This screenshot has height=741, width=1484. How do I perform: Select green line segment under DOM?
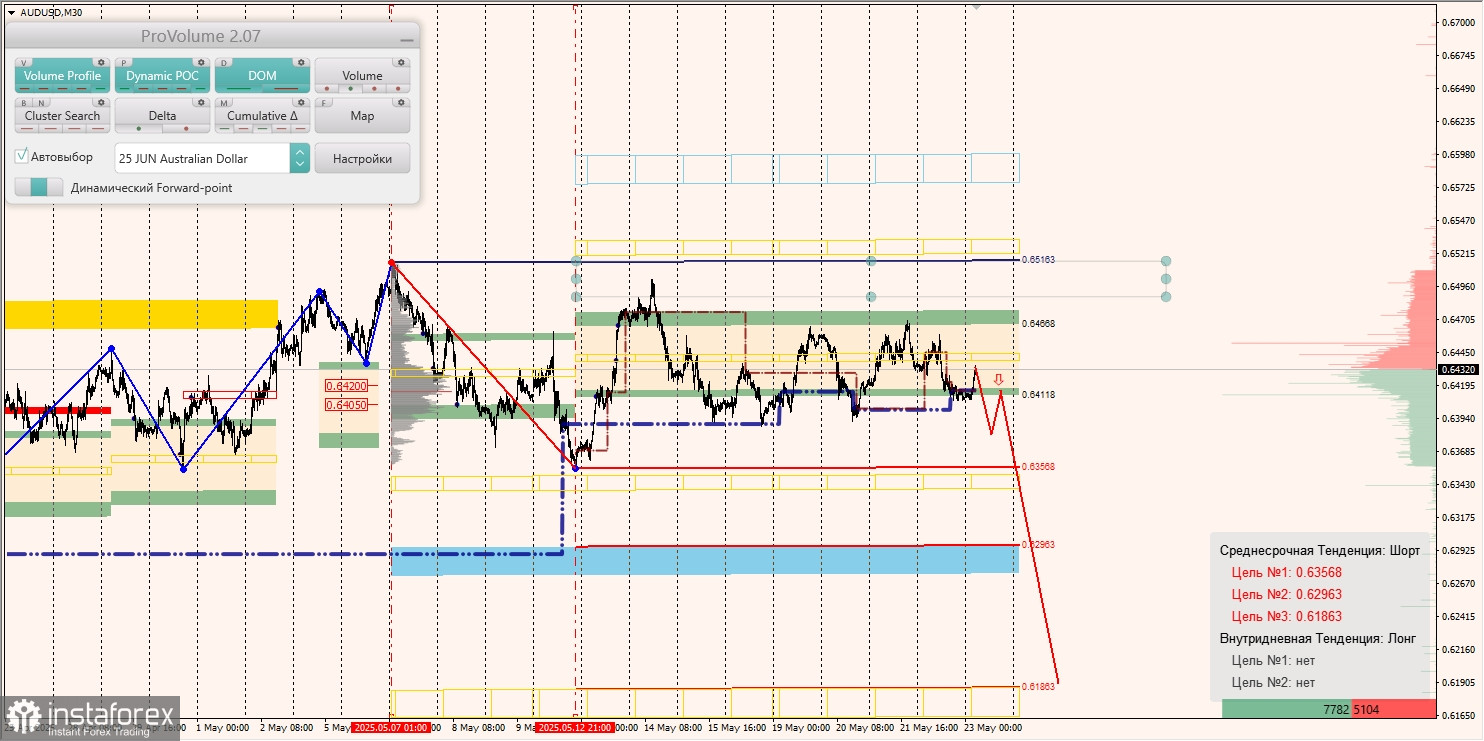tap(239, 89)
